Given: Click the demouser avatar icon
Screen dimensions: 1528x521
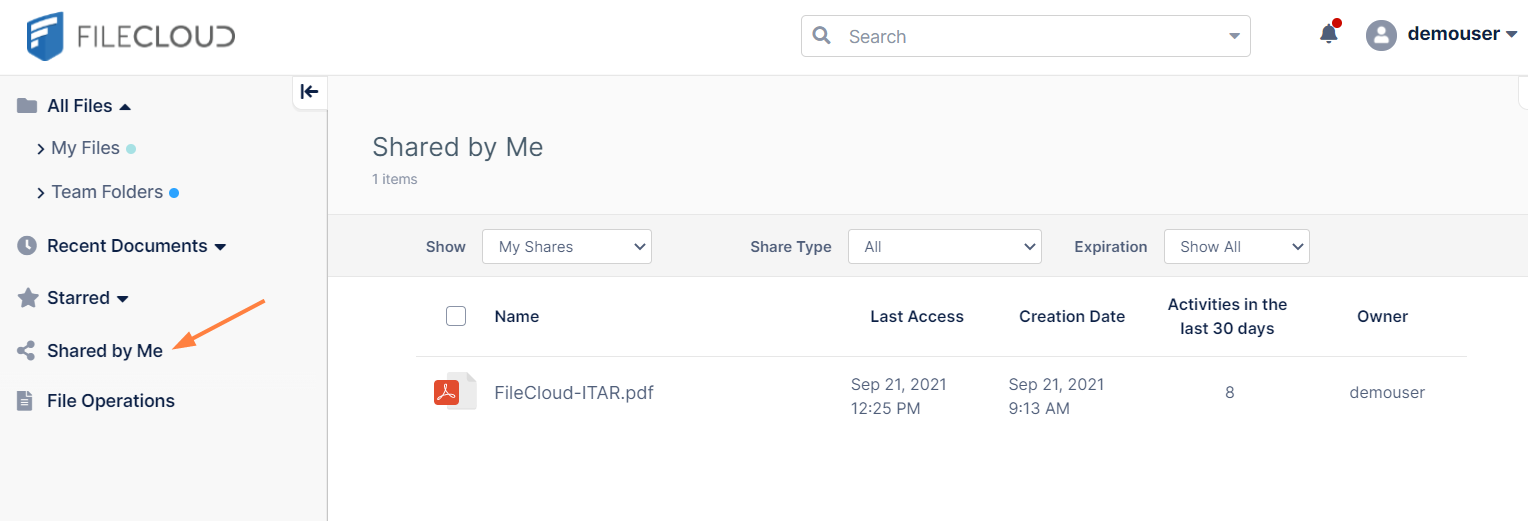Looking at the screenshot, I should pos(1381,36).
